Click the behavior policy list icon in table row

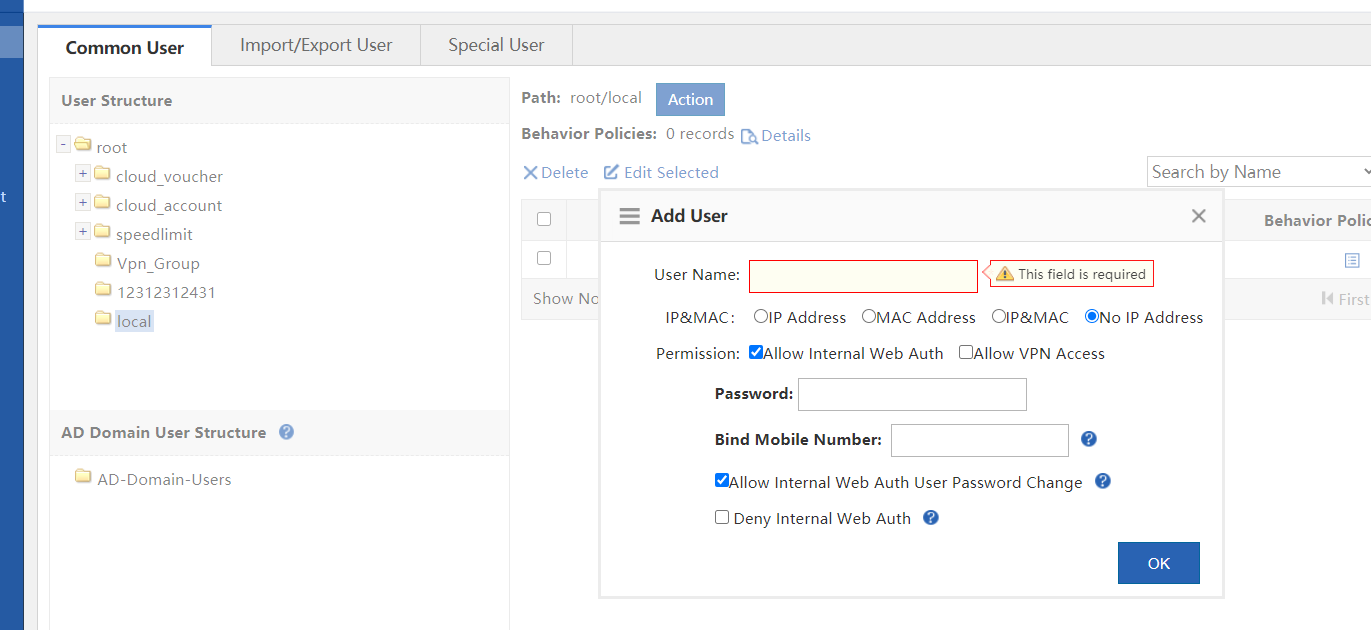(x=1351, y=260)
